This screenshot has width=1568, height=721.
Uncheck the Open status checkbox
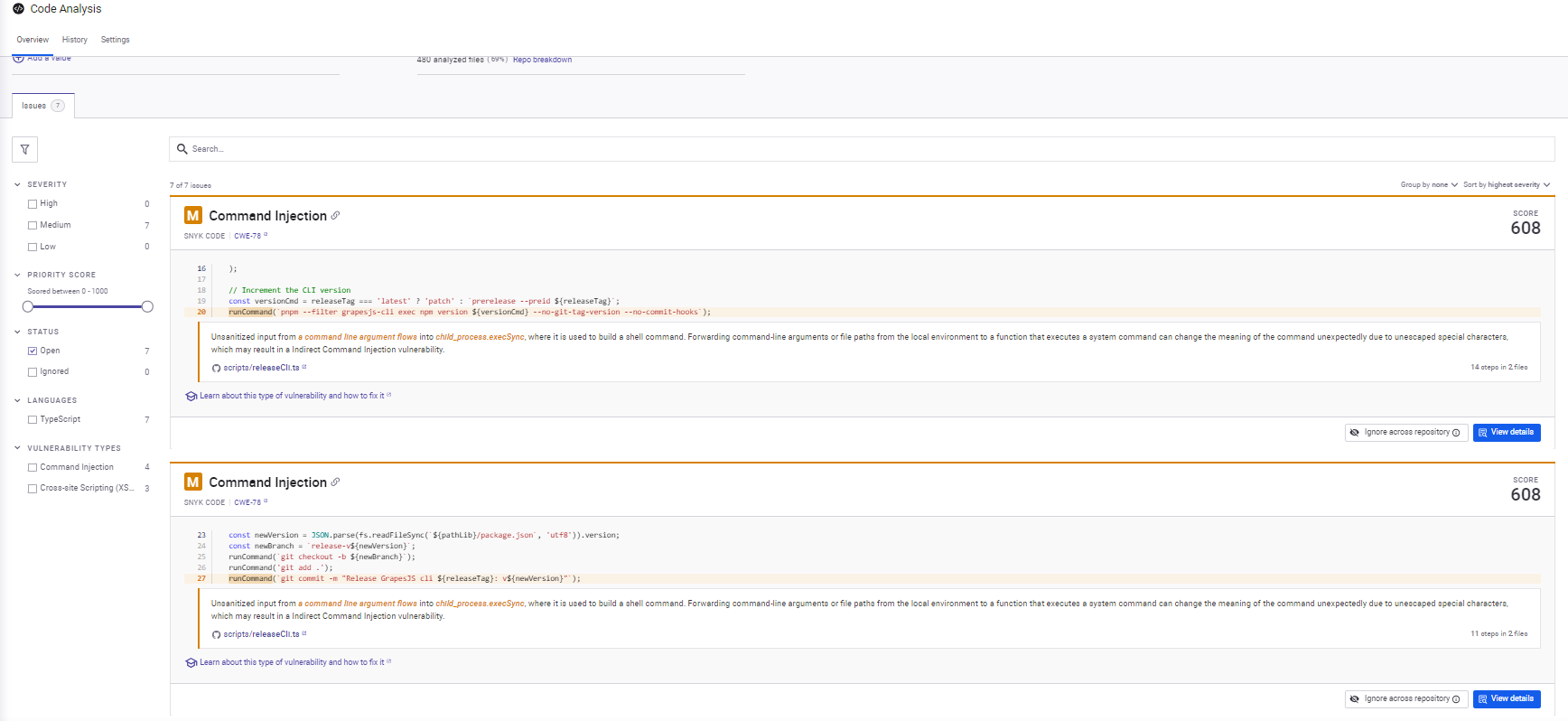tap(33, 351)
